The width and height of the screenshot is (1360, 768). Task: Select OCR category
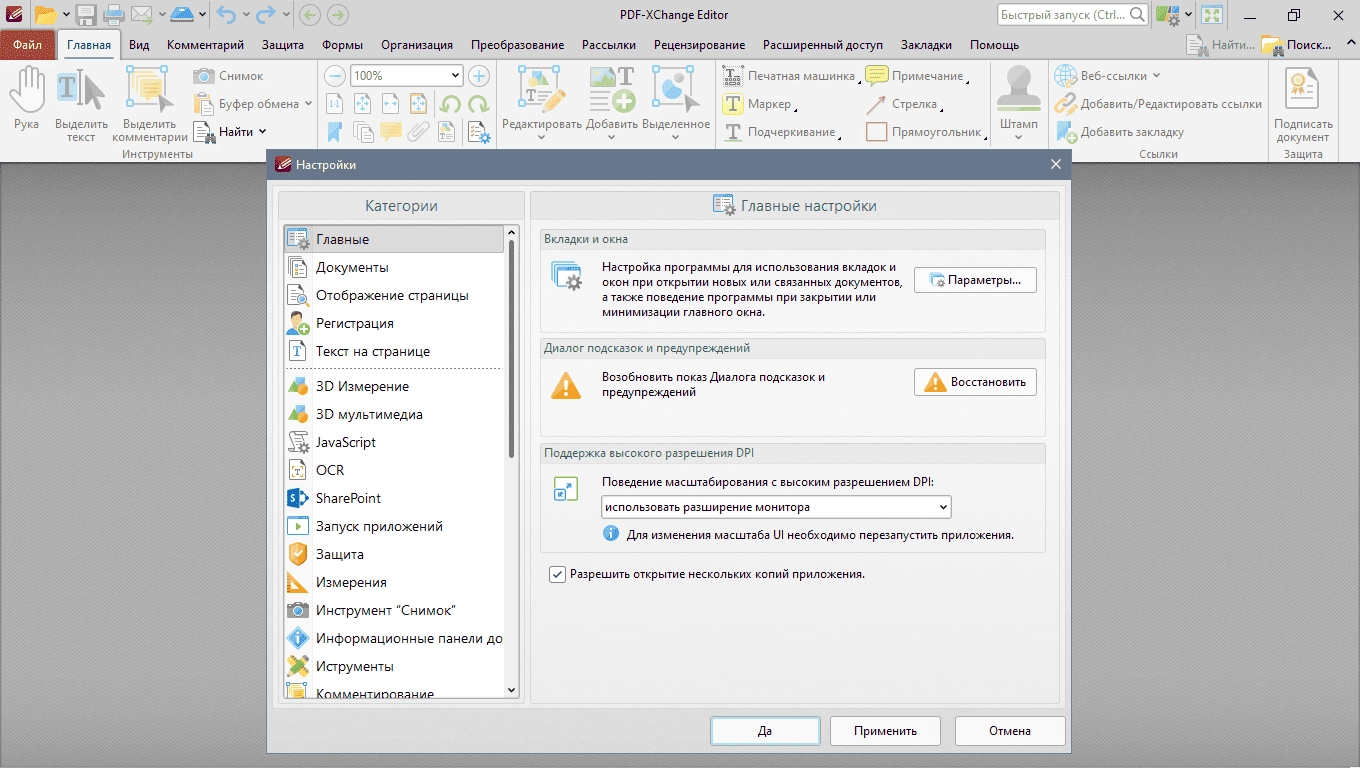click(394, 470)
